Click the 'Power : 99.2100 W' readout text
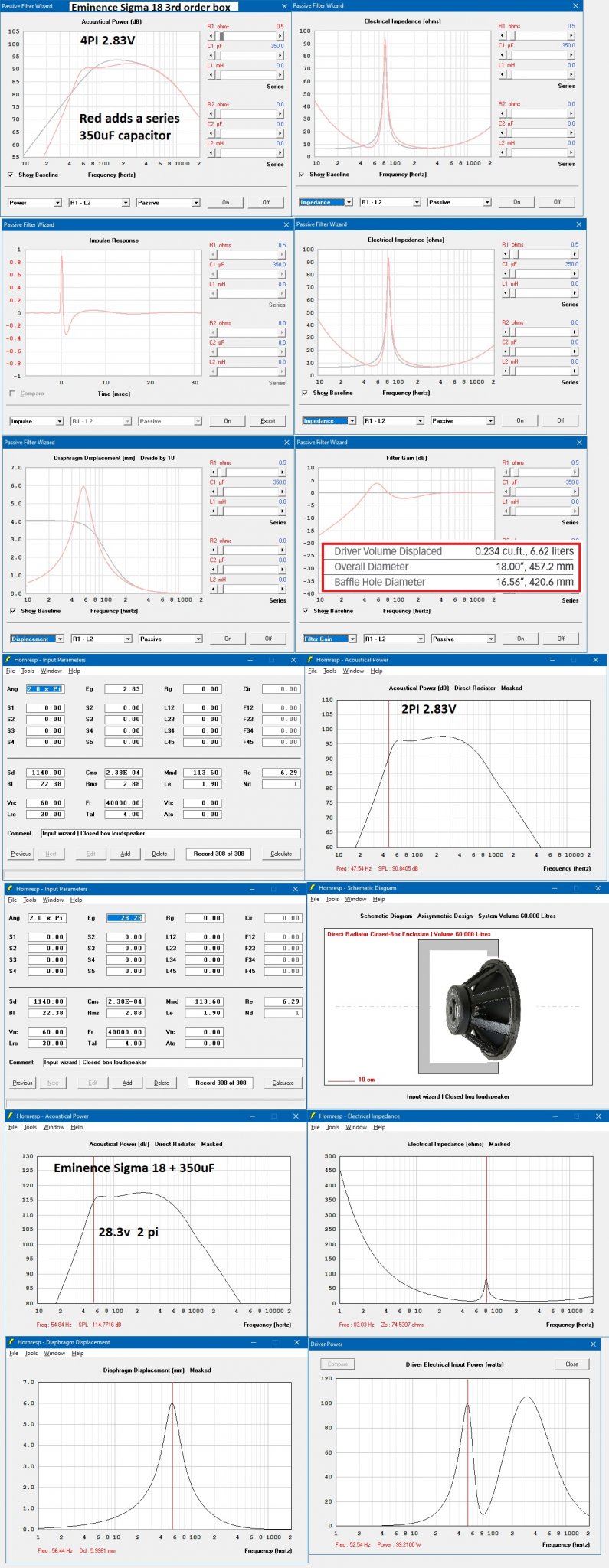 click(399, 1544)
